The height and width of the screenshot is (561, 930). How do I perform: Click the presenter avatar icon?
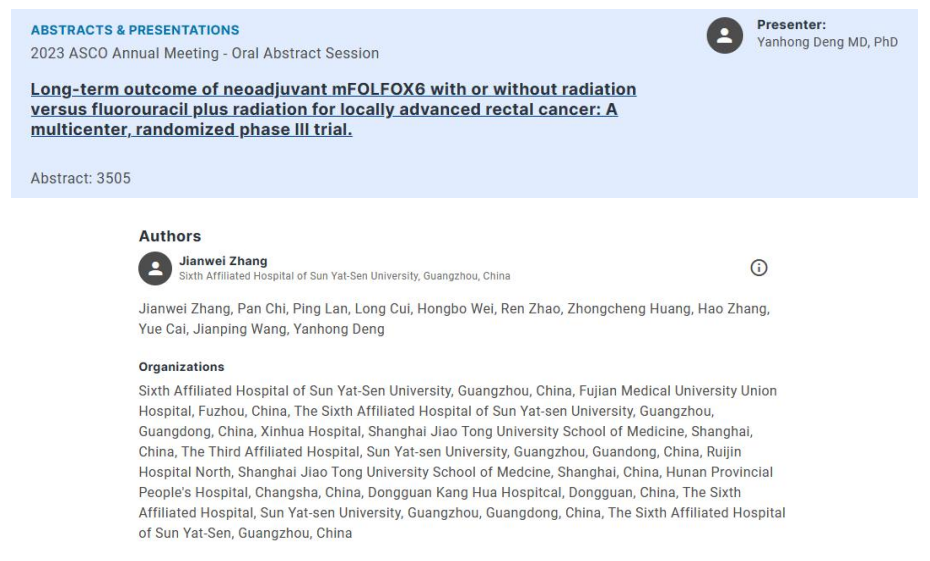coord(724,36)
